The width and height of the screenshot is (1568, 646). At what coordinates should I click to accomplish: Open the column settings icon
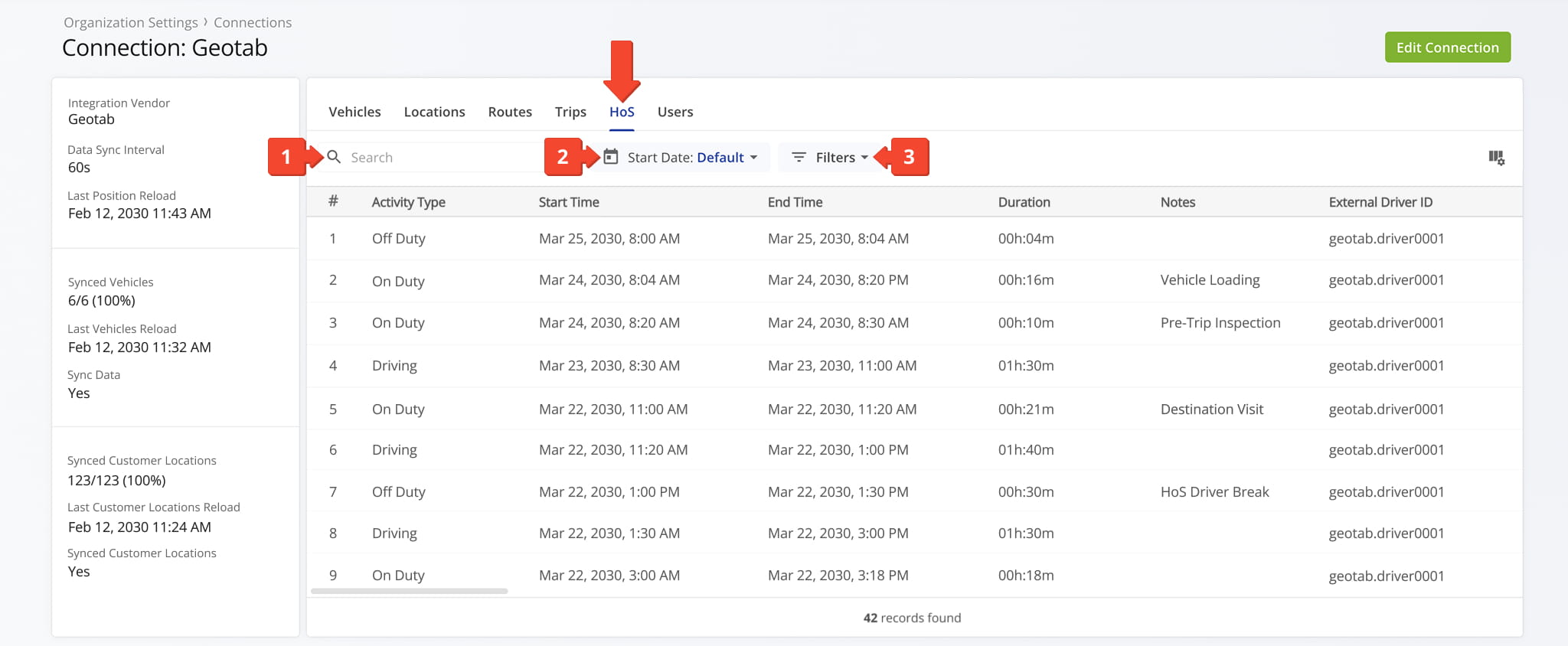click(x=1496, y=158)
